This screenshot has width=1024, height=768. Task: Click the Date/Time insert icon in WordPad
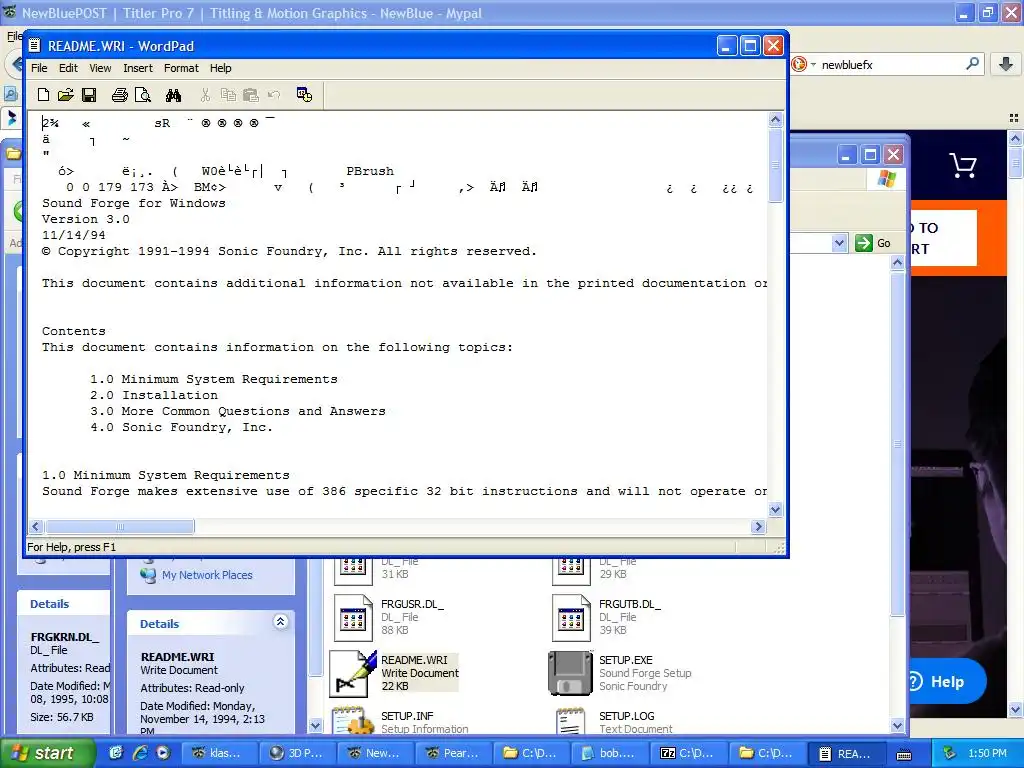(x=304, y=95)
